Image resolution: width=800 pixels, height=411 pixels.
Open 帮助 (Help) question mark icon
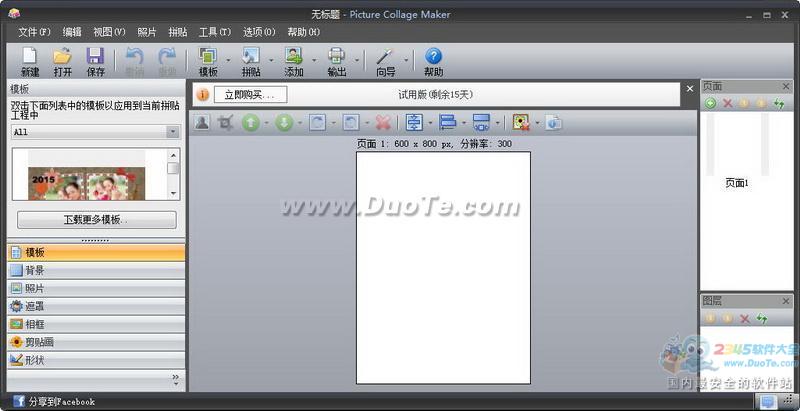433,56
